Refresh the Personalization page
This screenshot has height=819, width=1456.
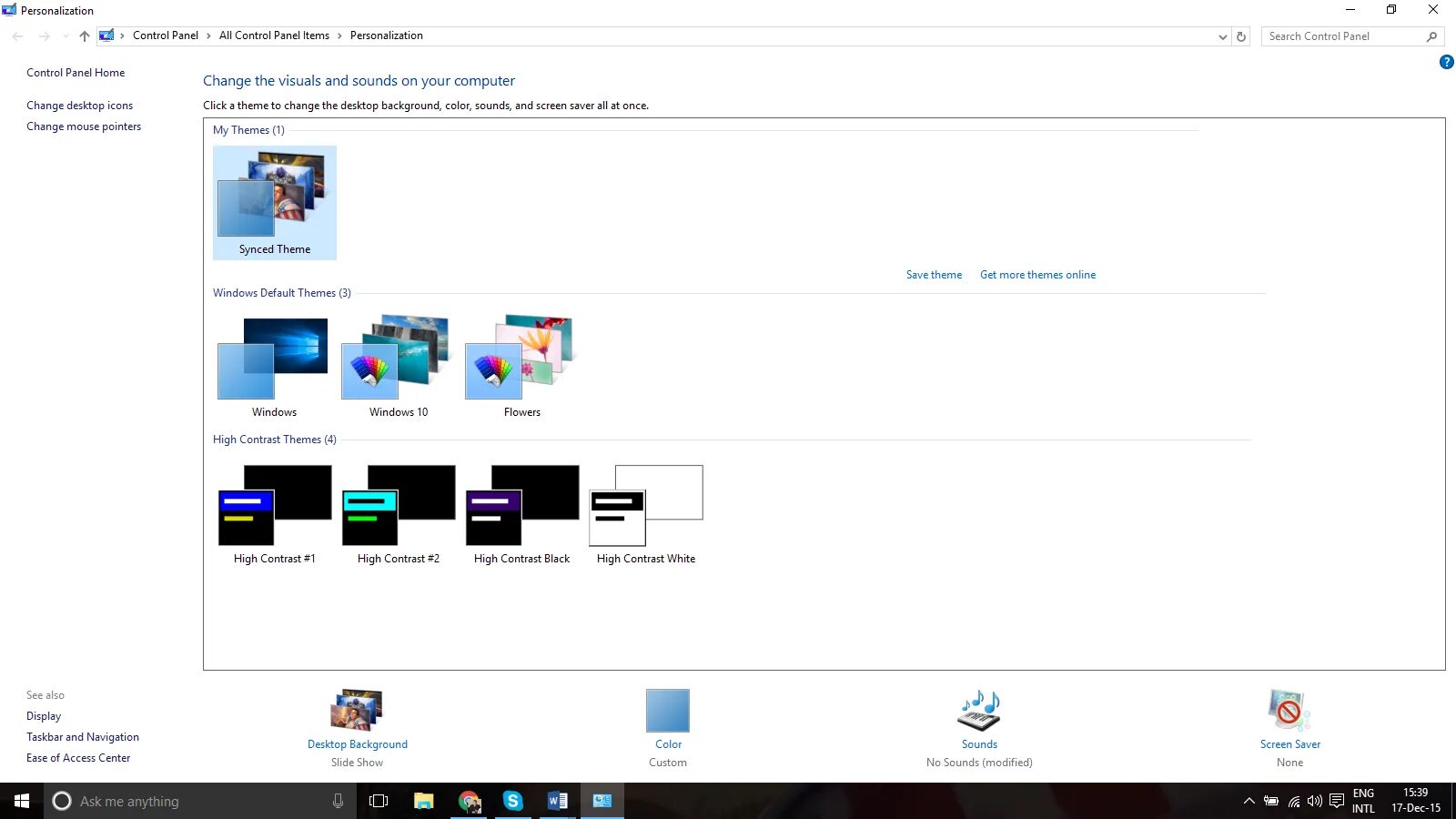coord(1240,36)
